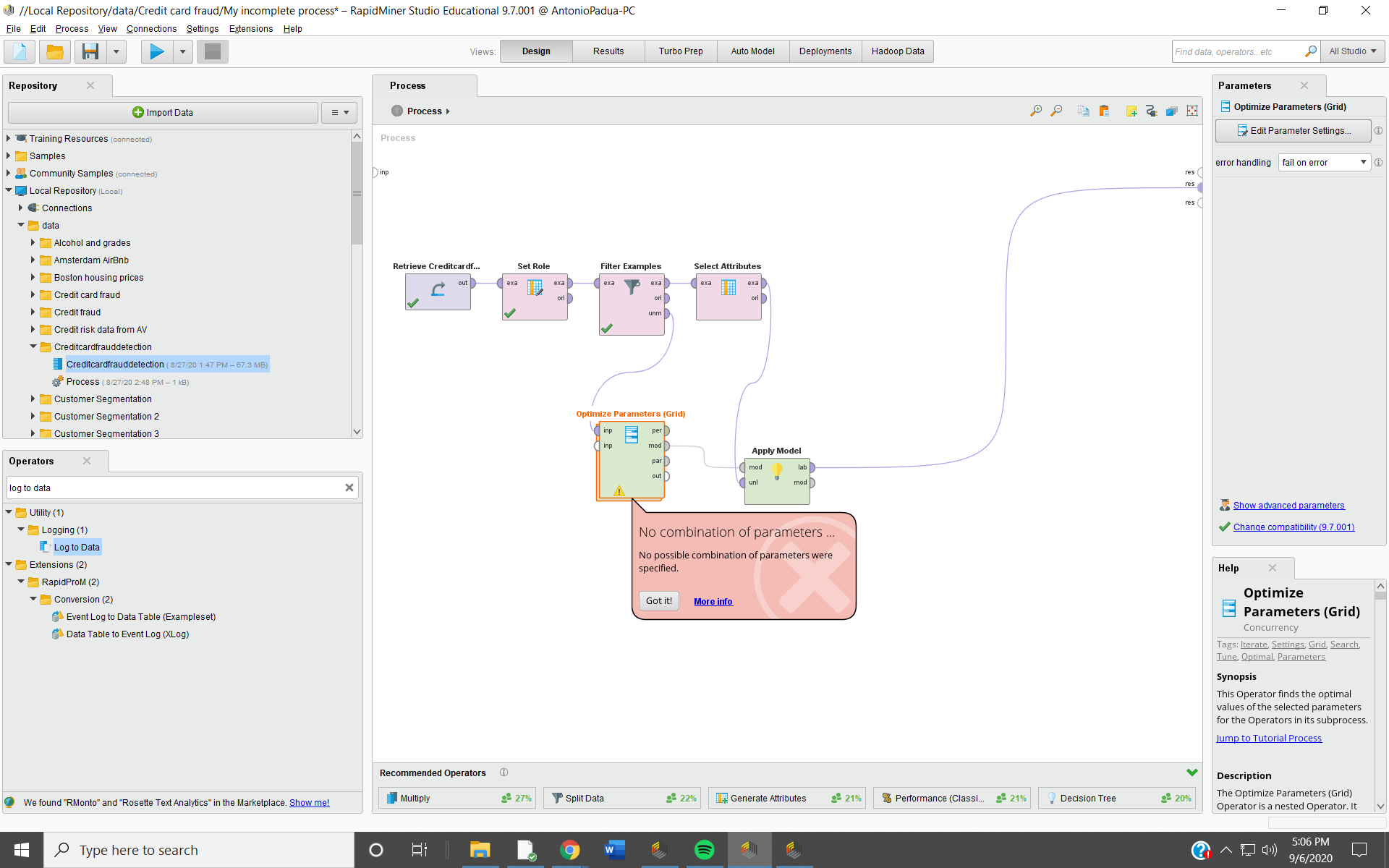The width and height of the screenshot is (1389, 868).
Task: Open File Explorer from the taskbar
Action: [x=480, y=849]
